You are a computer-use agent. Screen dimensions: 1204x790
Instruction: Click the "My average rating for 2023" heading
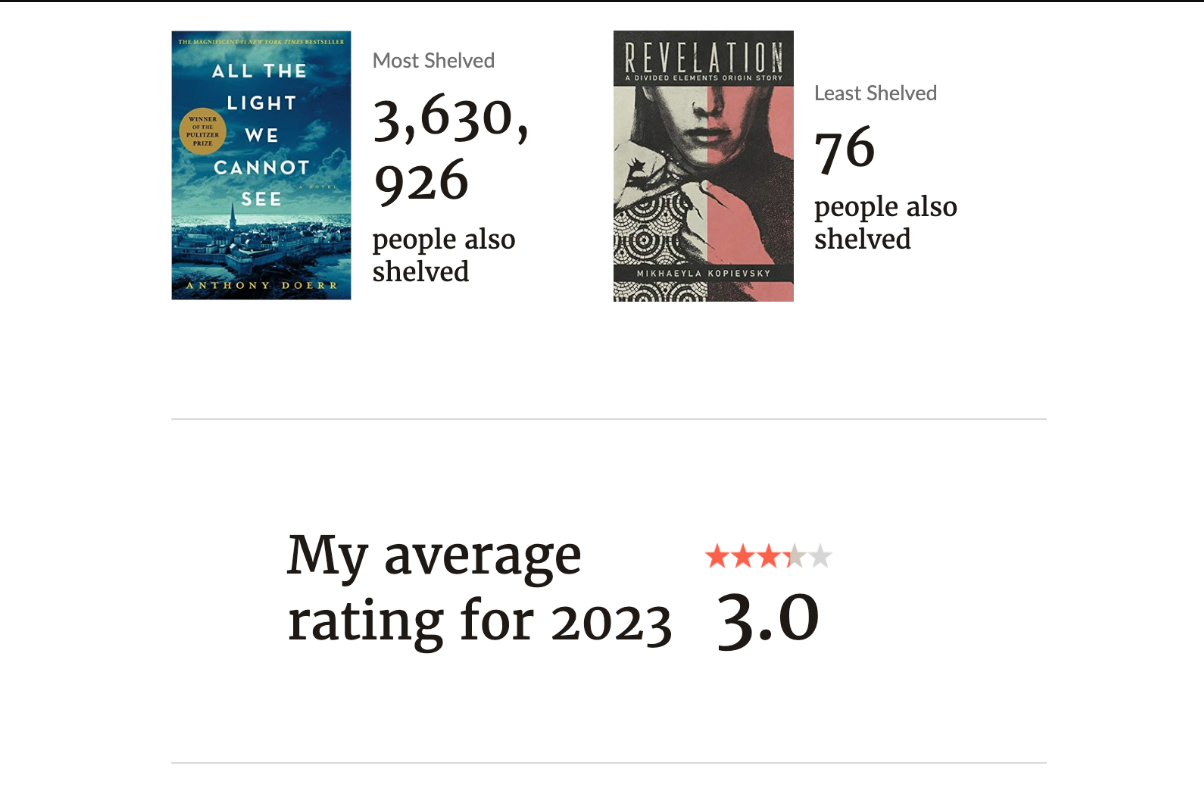click(x=478, y=589)
